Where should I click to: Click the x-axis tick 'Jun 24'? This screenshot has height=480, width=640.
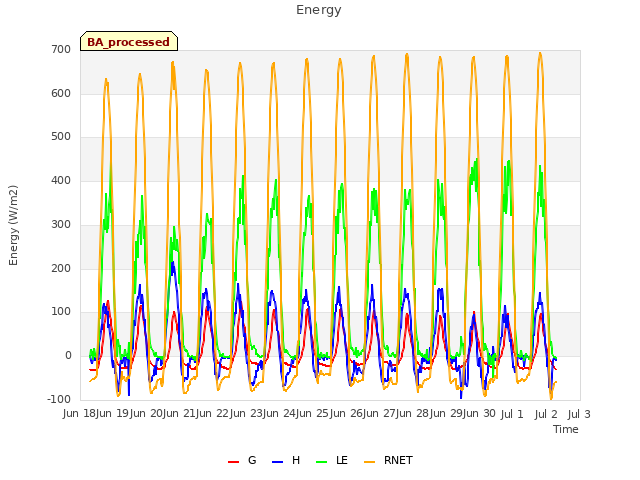(x=280, y=414)
